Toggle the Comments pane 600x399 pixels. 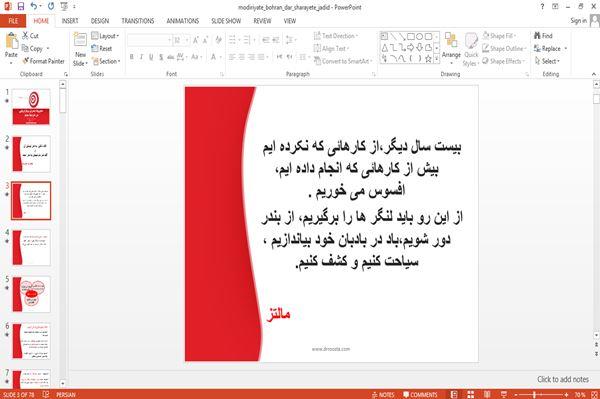420,394
